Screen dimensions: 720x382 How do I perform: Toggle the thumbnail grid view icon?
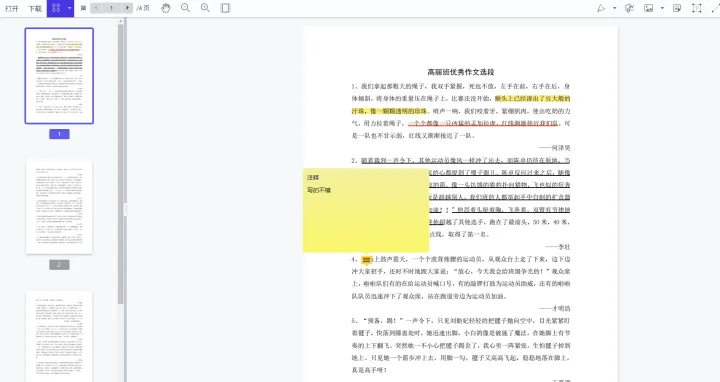(x=56, y=8)
